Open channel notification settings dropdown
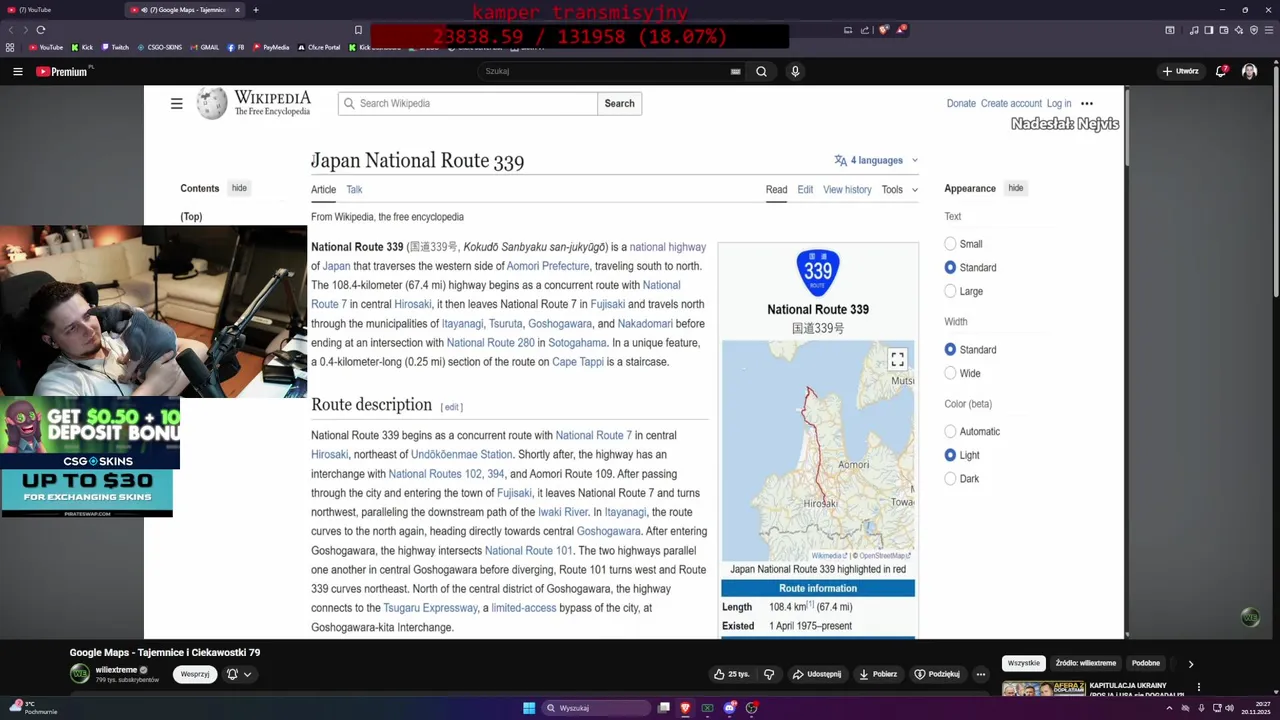The image size is (1280, 720). tap(238, 674)
